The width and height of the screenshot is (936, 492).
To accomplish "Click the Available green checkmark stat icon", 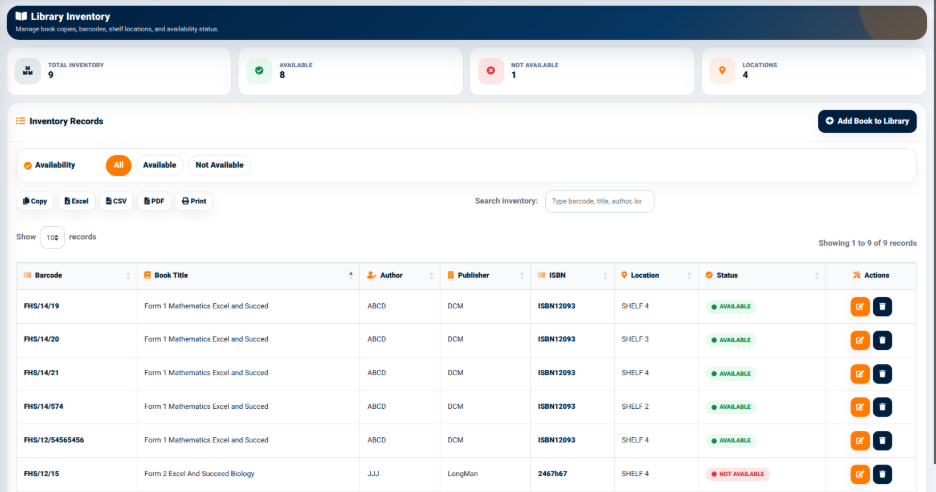I will pyautogui.click(x=259, y=70).
